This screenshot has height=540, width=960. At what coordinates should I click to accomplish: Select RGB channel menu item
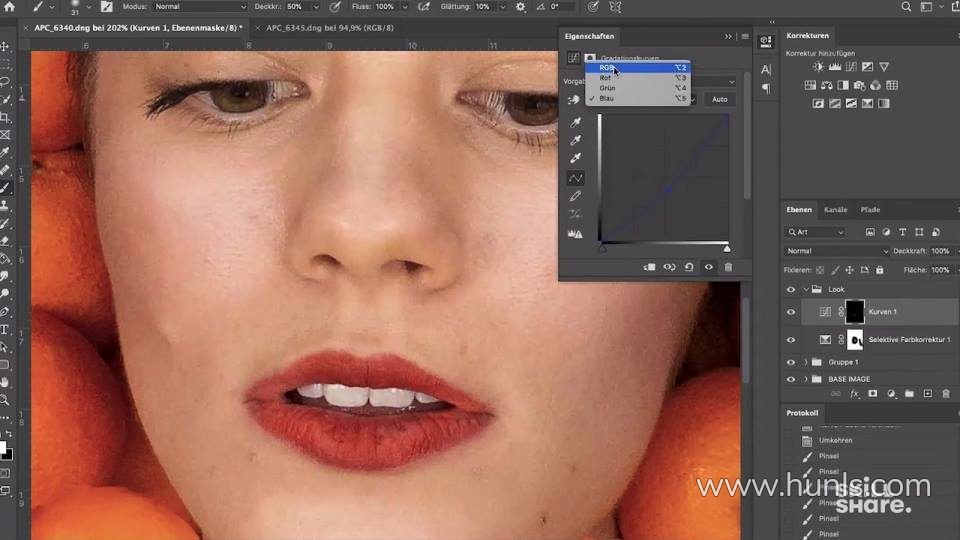[637, 67]
